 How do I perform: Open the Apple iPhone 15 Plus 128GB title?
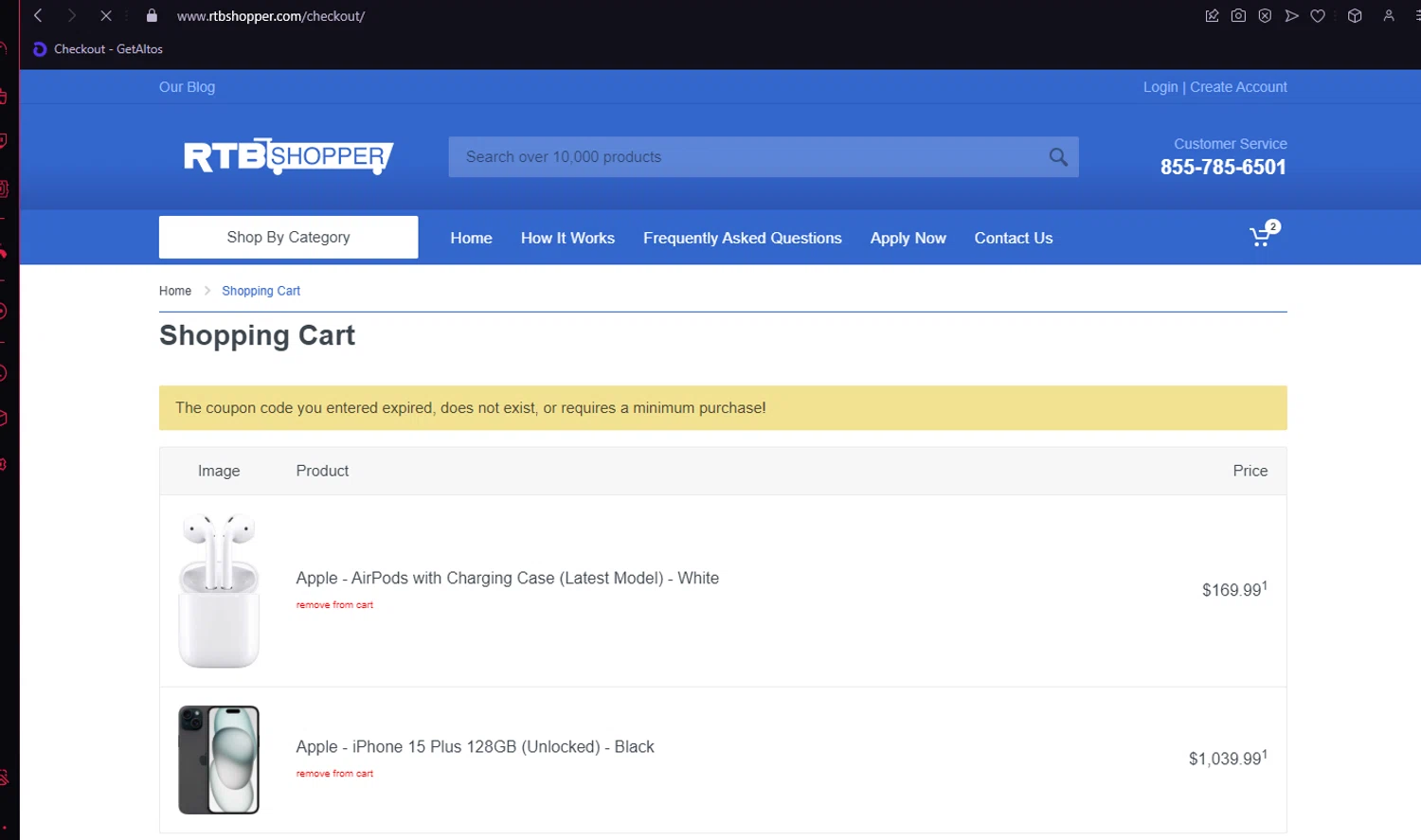tap(475, 746)
